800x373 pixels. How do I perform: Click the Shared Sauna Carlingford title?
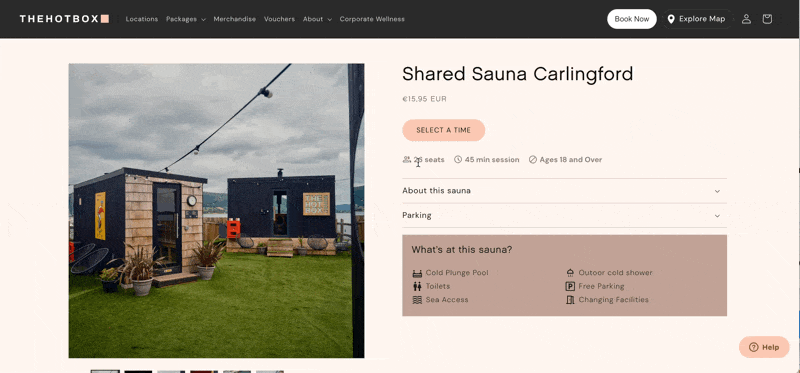pyautogui.click(x=517, y=74)
